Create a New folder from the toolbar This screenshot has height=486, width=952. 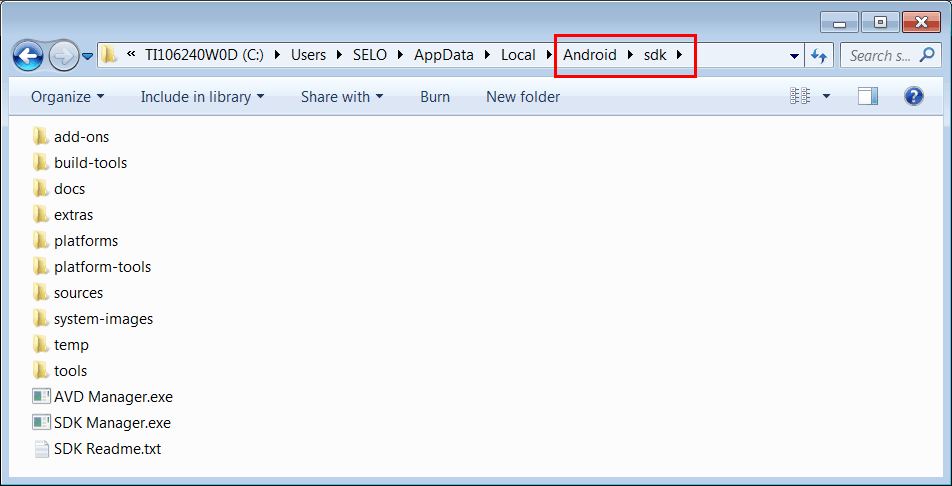click(523, 97)
